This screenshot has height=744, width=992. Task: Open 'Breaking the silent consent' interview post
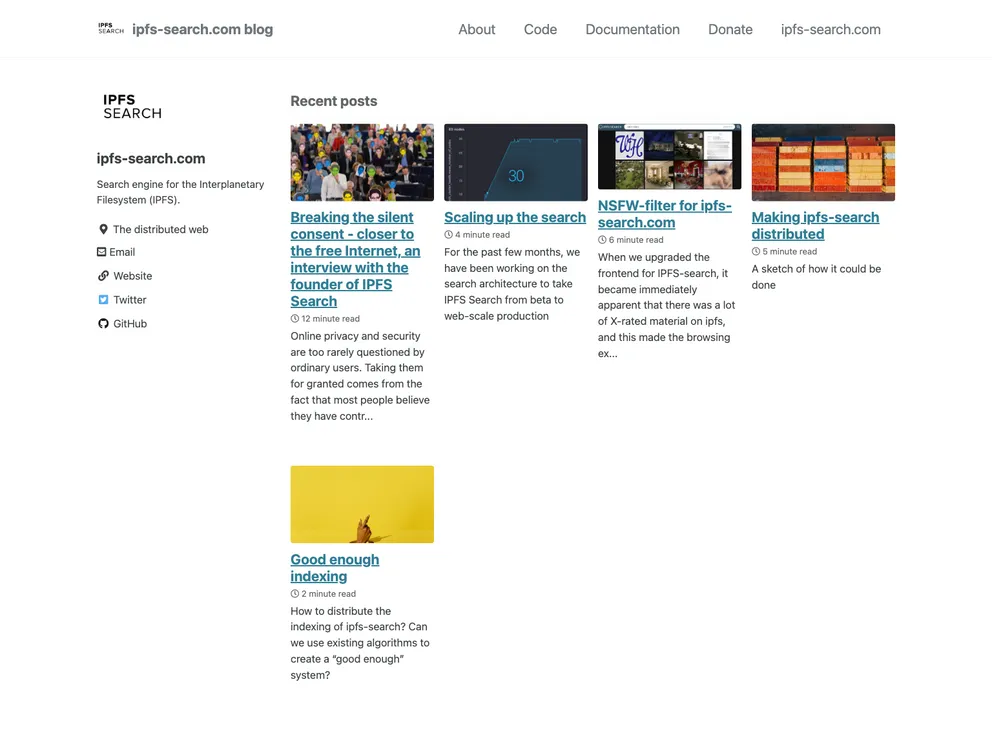point(355,259)
